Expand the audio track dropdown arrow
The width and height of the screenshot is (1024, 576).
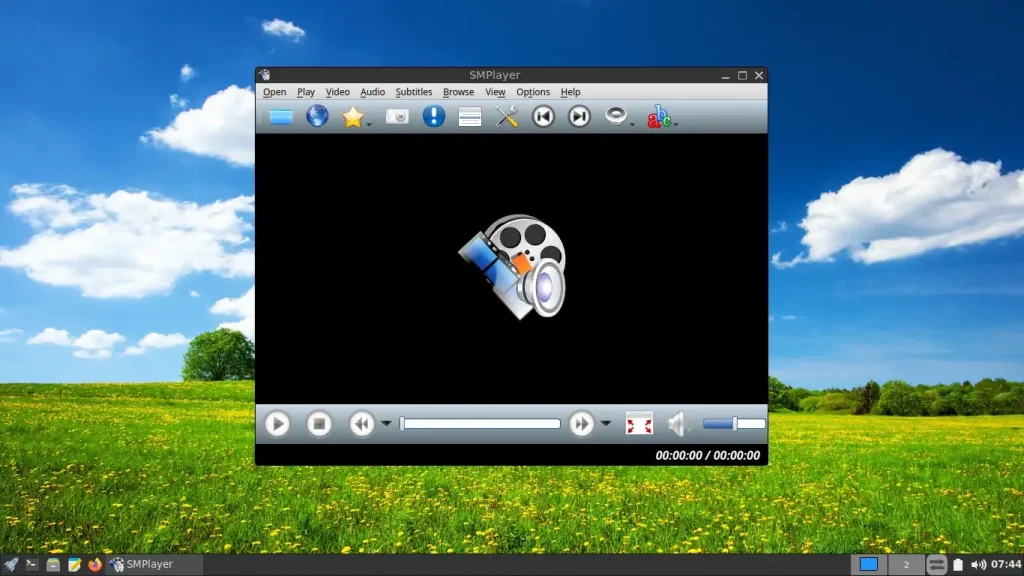click(x=632, y=124)
